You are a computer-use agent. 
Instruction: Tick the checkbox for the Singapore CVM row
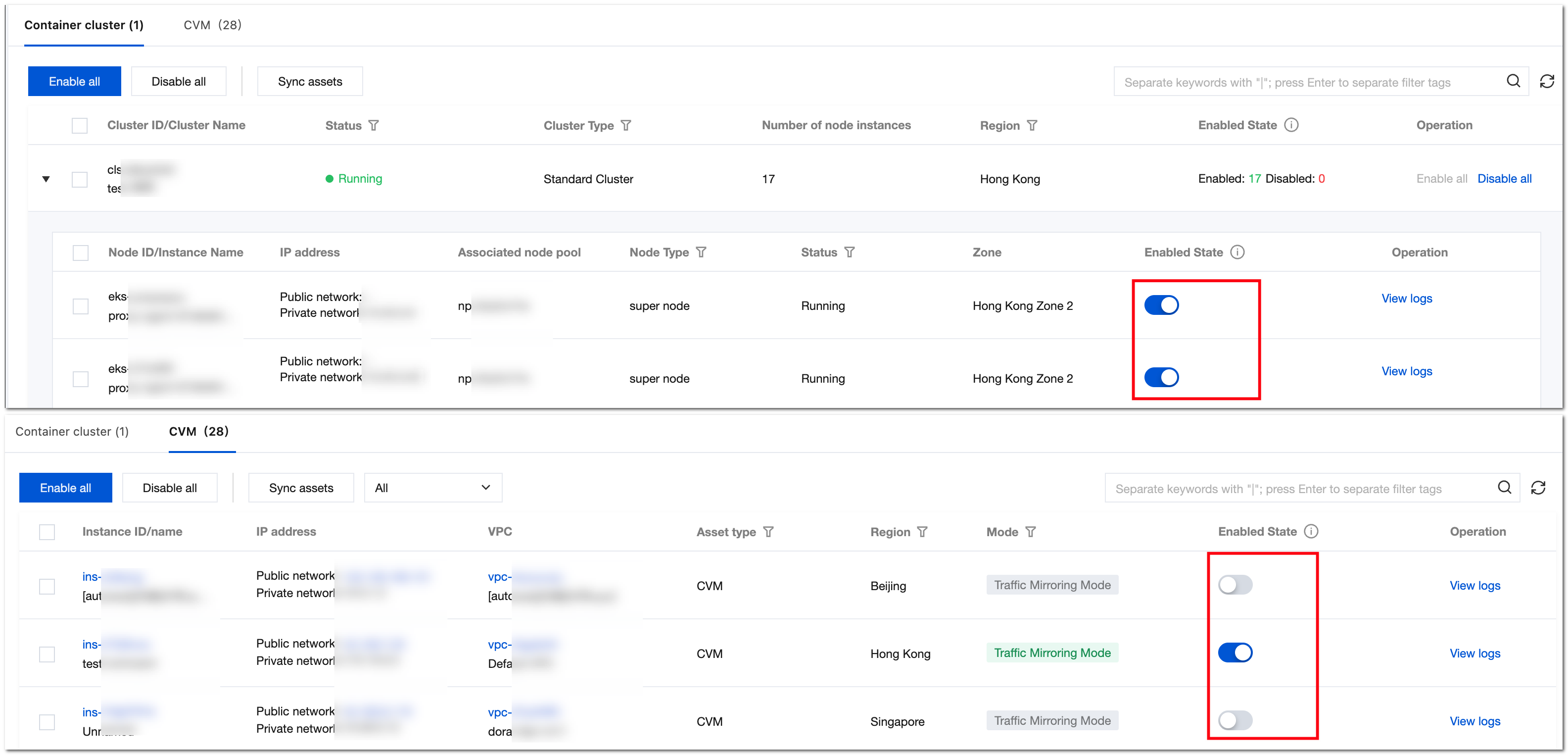47,722
